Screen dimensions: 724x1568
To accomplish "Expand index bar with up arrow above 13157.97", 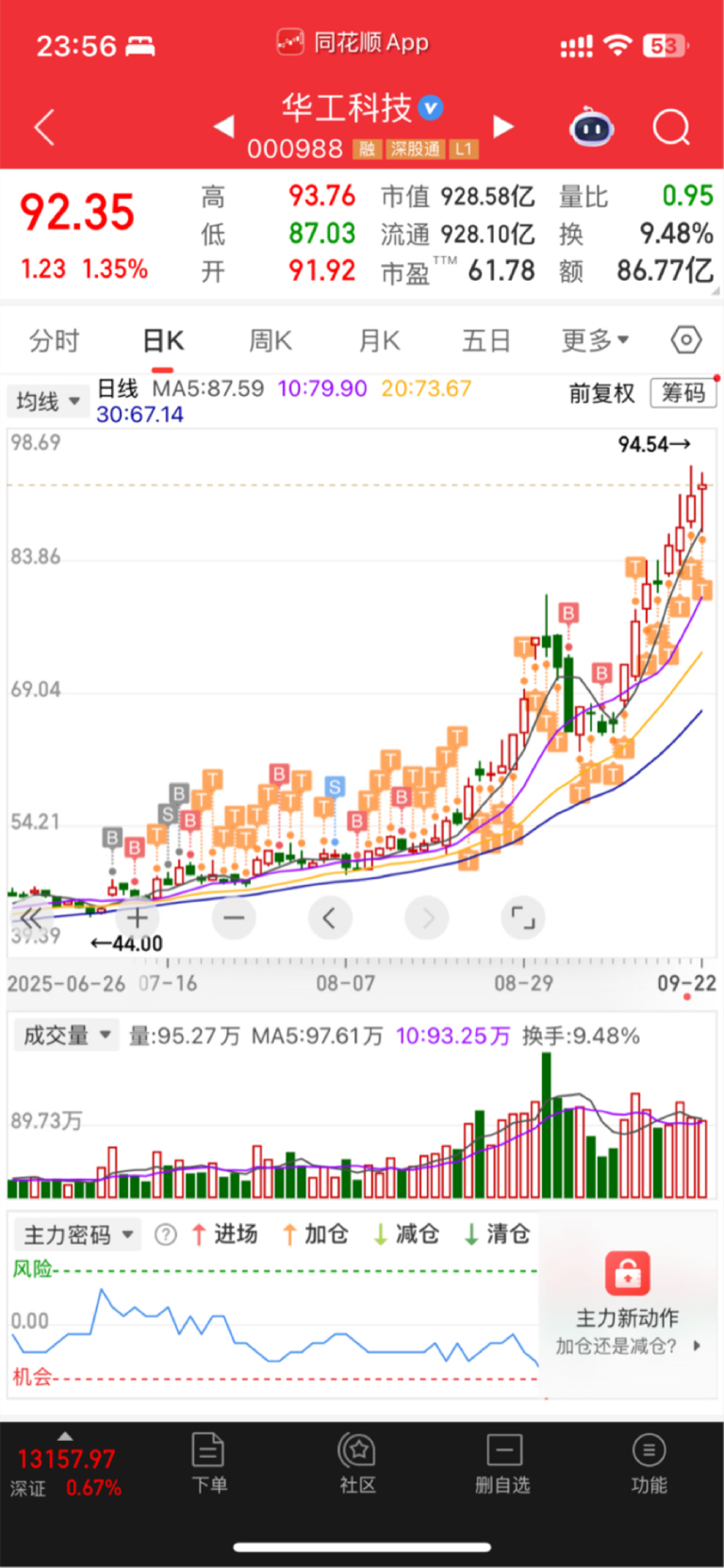I will click(64, 1436).
